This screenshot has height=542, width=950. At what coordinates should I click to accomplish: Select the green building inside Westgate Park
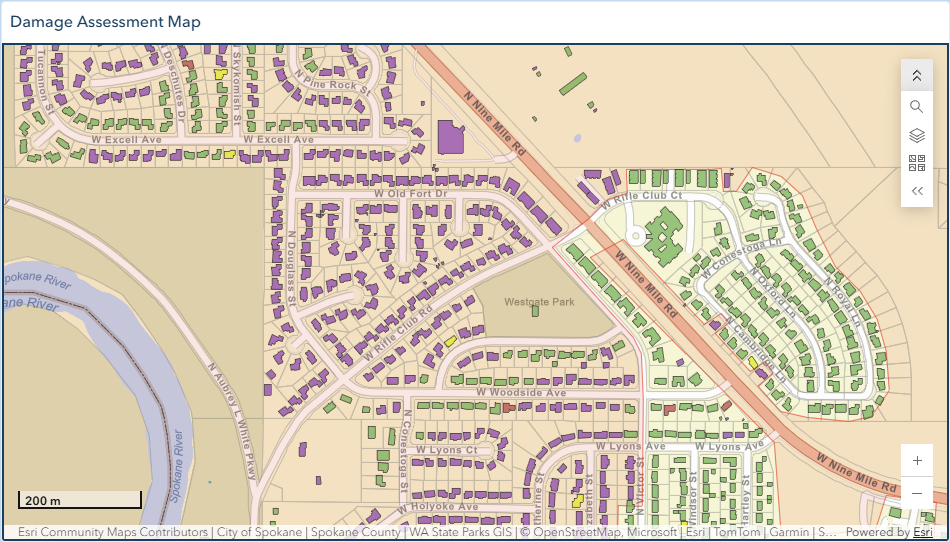[x=535, y=311]
